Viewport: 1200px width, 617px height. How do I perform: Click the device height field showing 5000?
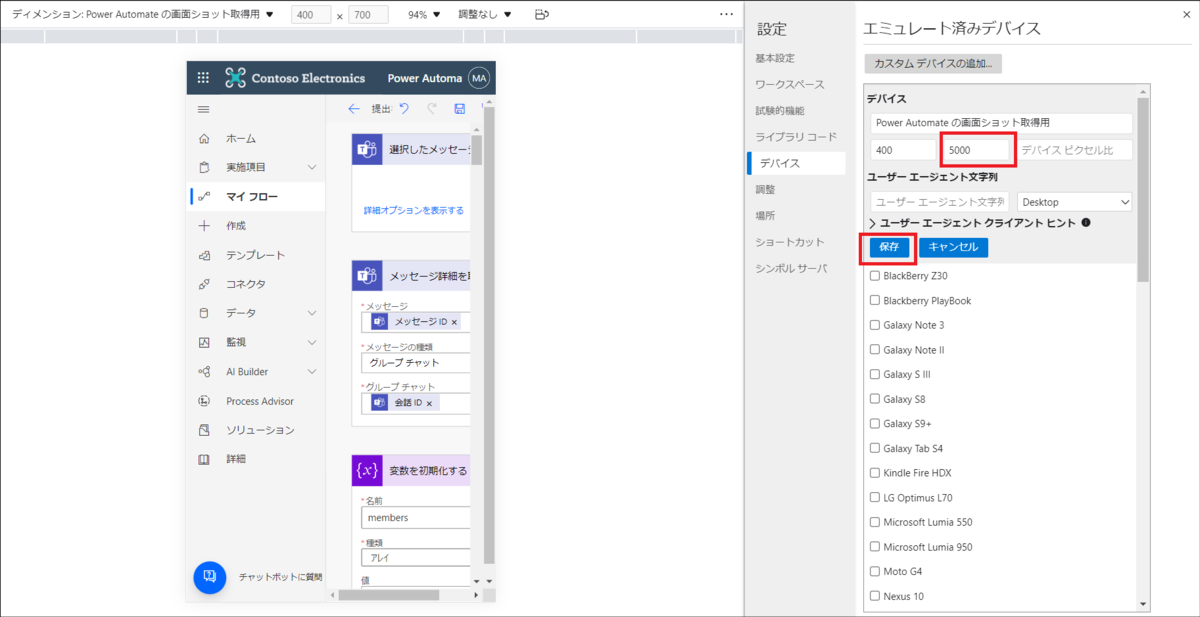coord(977,150)
